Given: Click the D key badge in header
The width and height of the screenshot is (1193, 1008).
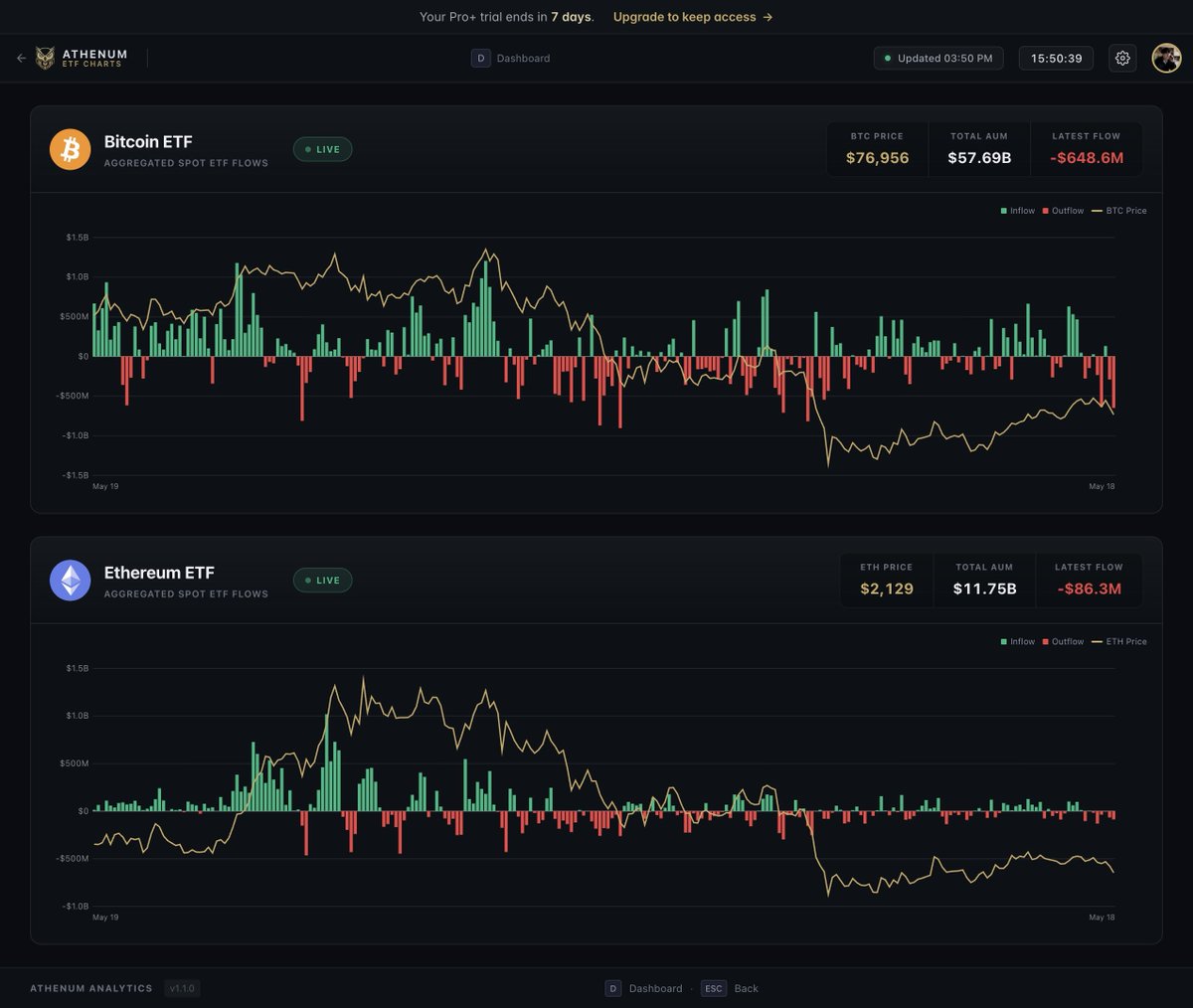Looking at the screenshot, I should coord(481,58).
